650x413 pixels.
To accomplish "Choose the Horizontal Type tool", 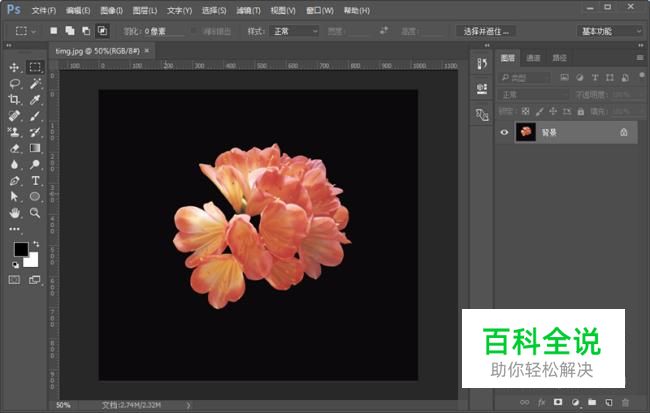I will coord(35,181).
